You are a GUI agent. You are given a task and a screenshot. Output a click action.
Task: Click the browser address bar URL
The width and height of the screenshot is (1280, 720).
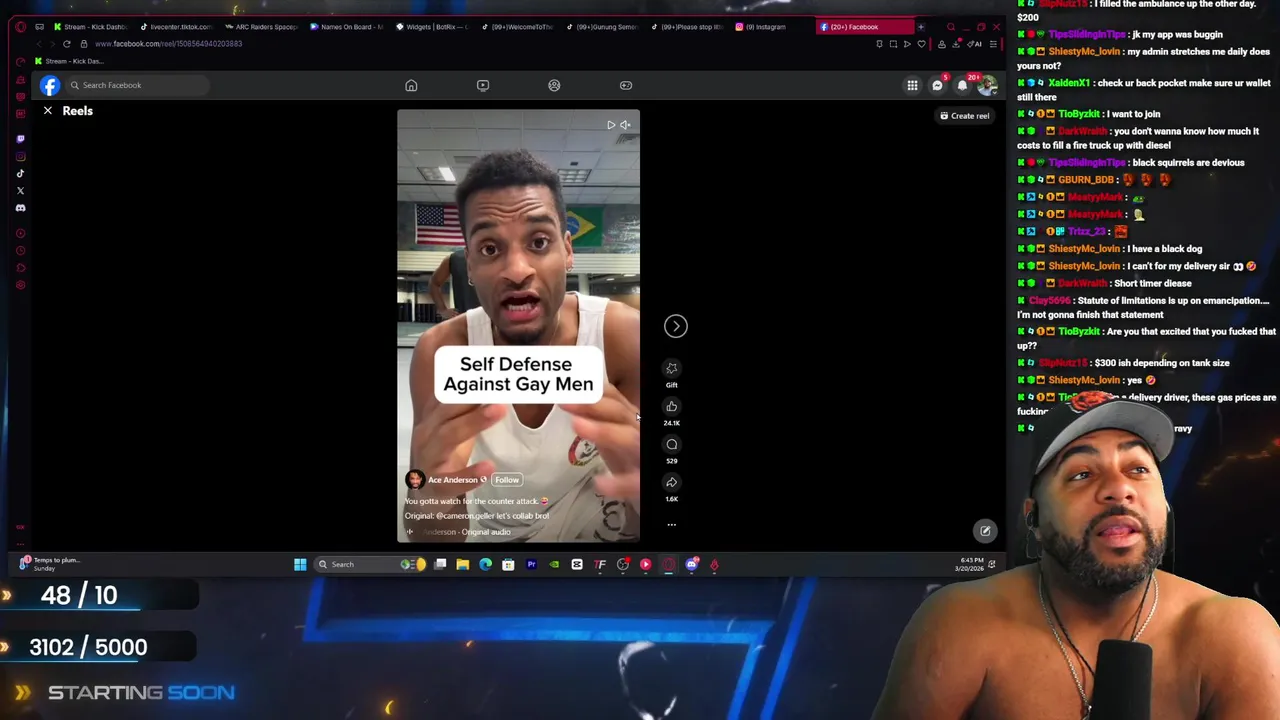[168, 44]
